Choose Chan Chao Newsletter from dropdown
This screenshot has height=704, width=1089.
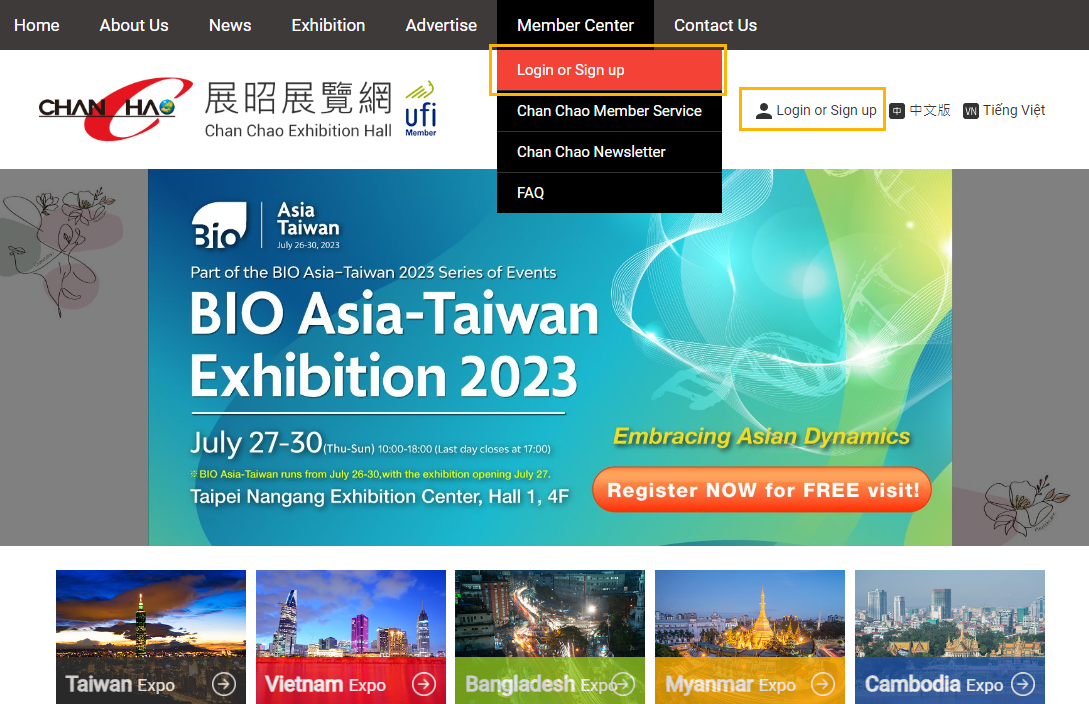pos(591,152)
